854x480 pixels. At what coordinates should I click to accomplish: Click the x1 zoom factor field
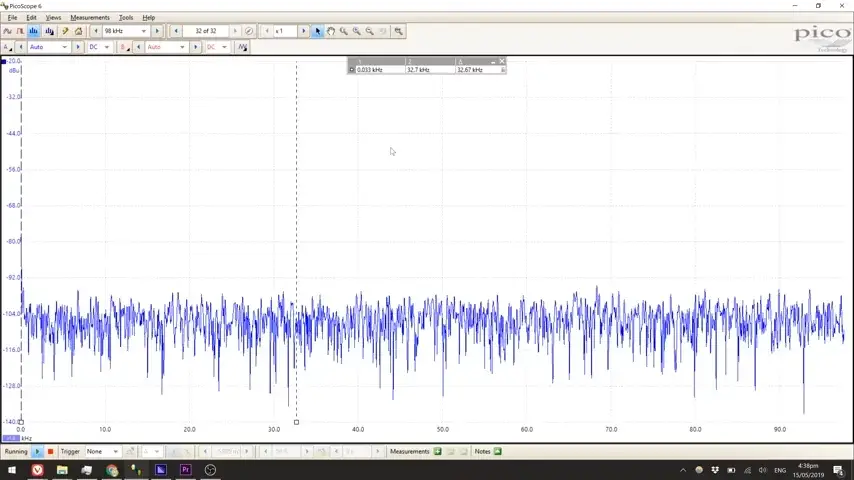coord(284,31)
